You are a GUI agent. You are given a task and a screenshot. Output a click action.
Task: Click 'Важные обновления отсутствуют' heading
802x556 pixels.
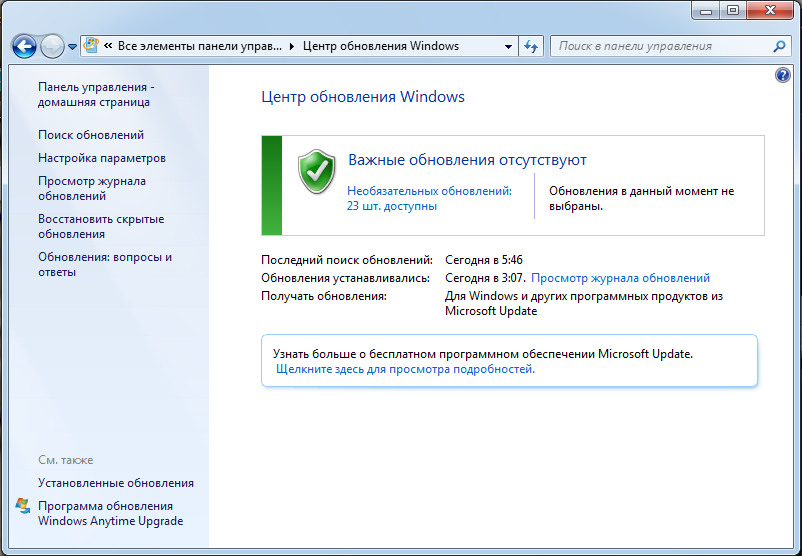pyautogui.click(x=467, y=160)
